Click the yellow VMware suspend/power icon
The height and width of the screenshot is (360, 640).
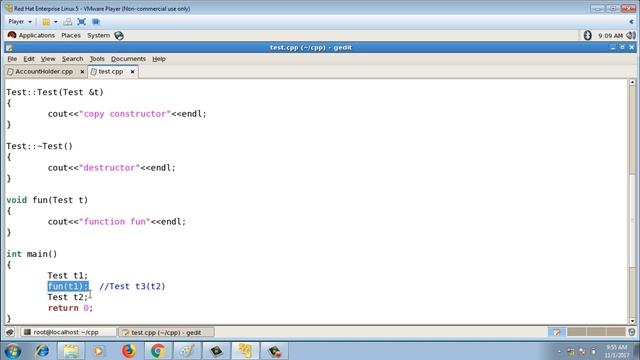pos(46,22)
